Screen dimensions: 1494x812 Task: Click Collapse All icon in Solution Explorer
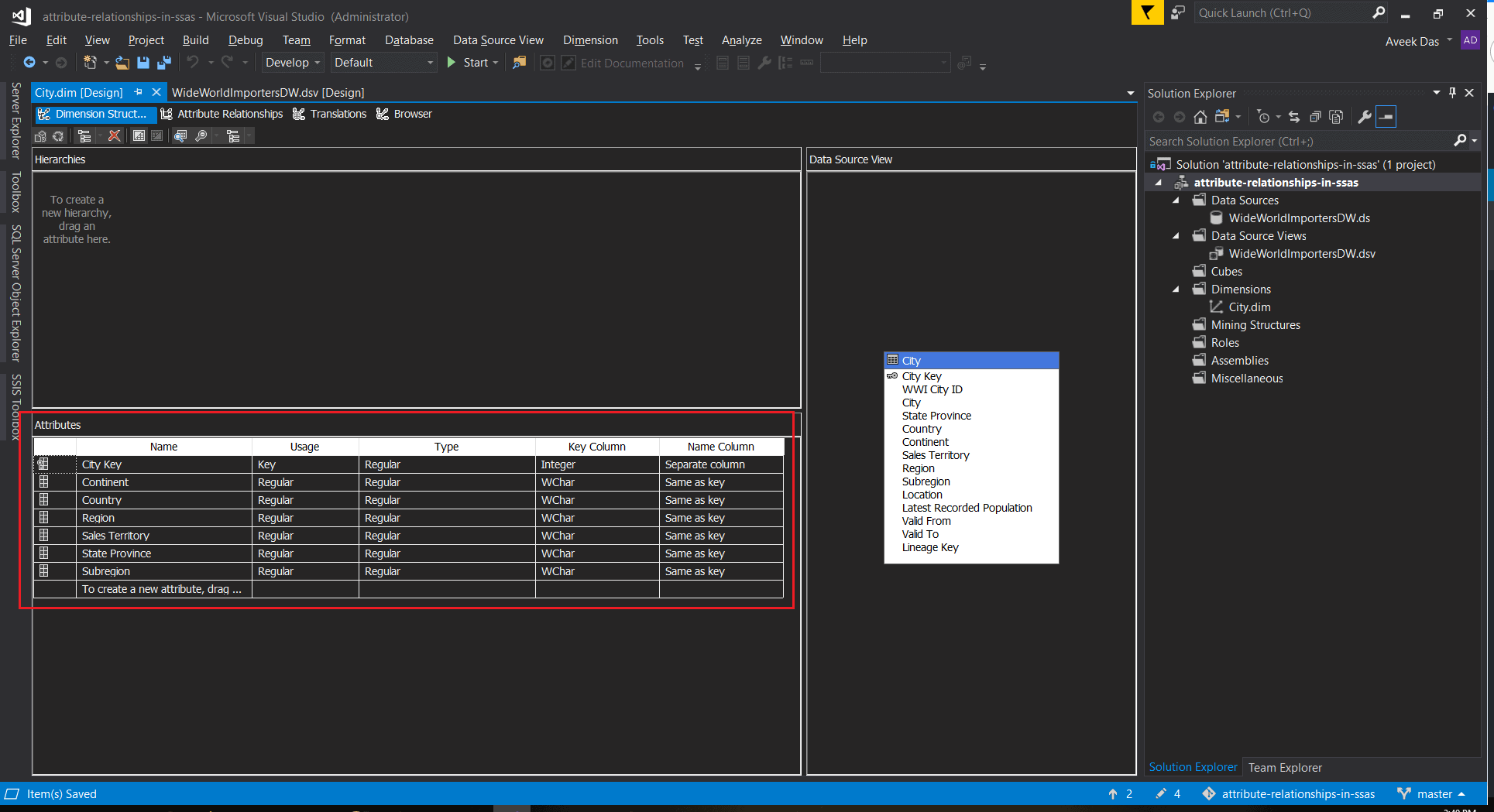click(x=1315, y=117)
